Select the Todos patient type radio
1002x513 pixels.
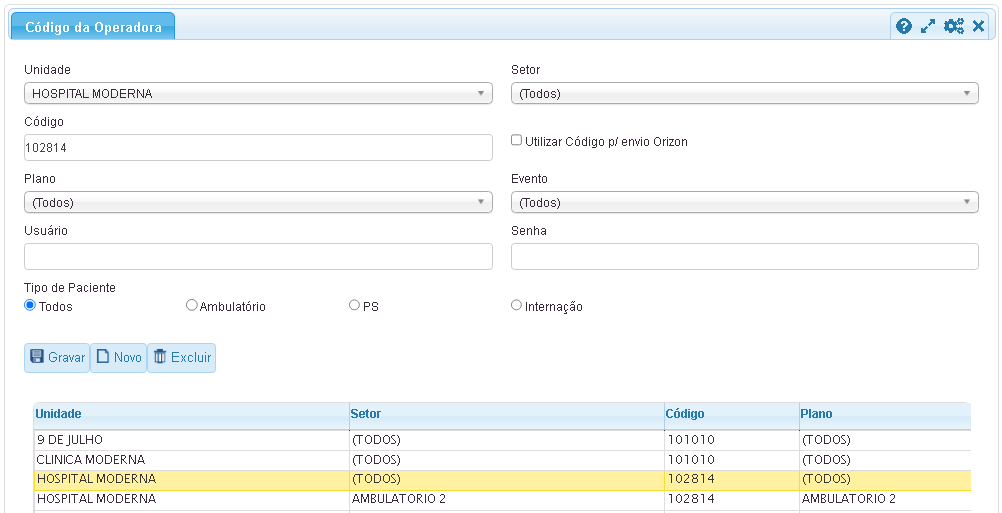[30, 306]
